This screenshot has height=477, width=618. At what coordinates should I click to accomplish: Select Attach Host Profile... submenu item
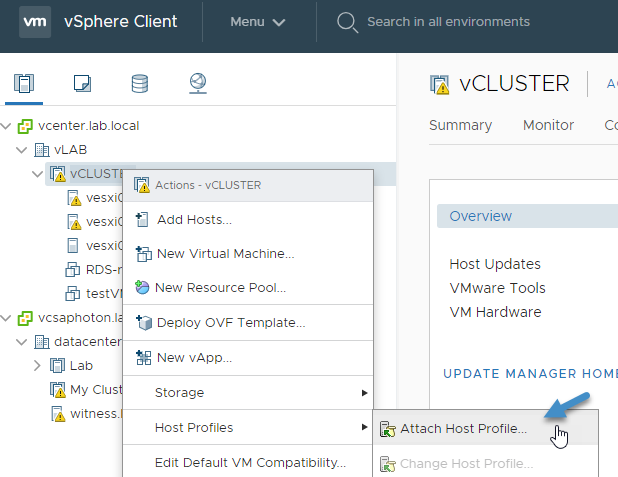click(x=485, y=429)
